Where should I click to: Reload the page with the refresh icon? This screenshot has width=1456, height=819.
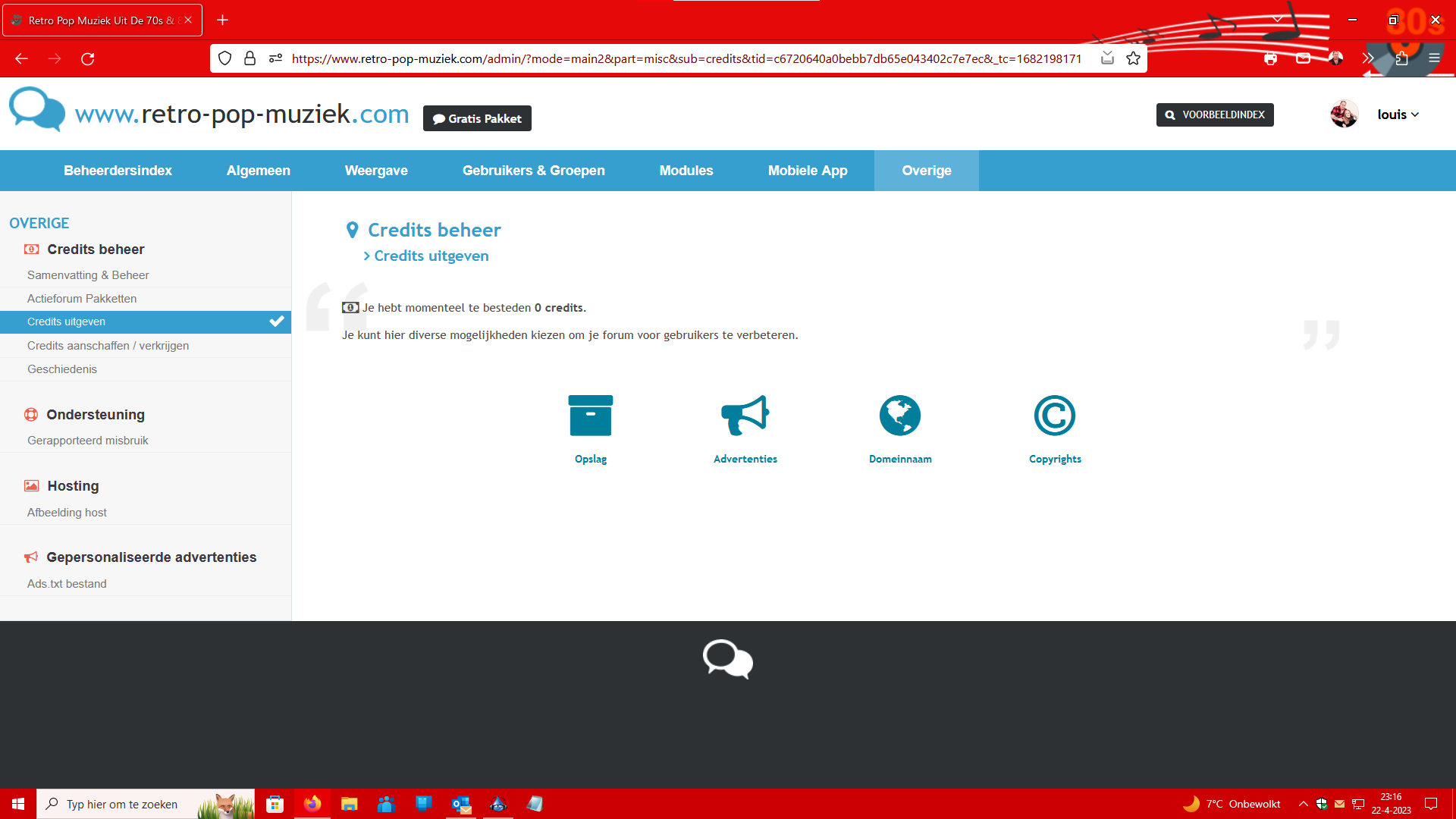tap(88, 58)
